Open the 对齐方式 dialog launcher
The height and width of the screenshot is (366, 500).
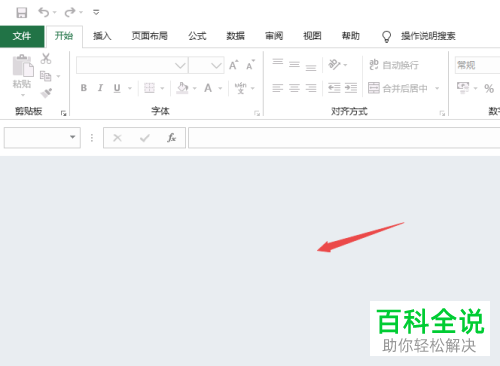442,113
